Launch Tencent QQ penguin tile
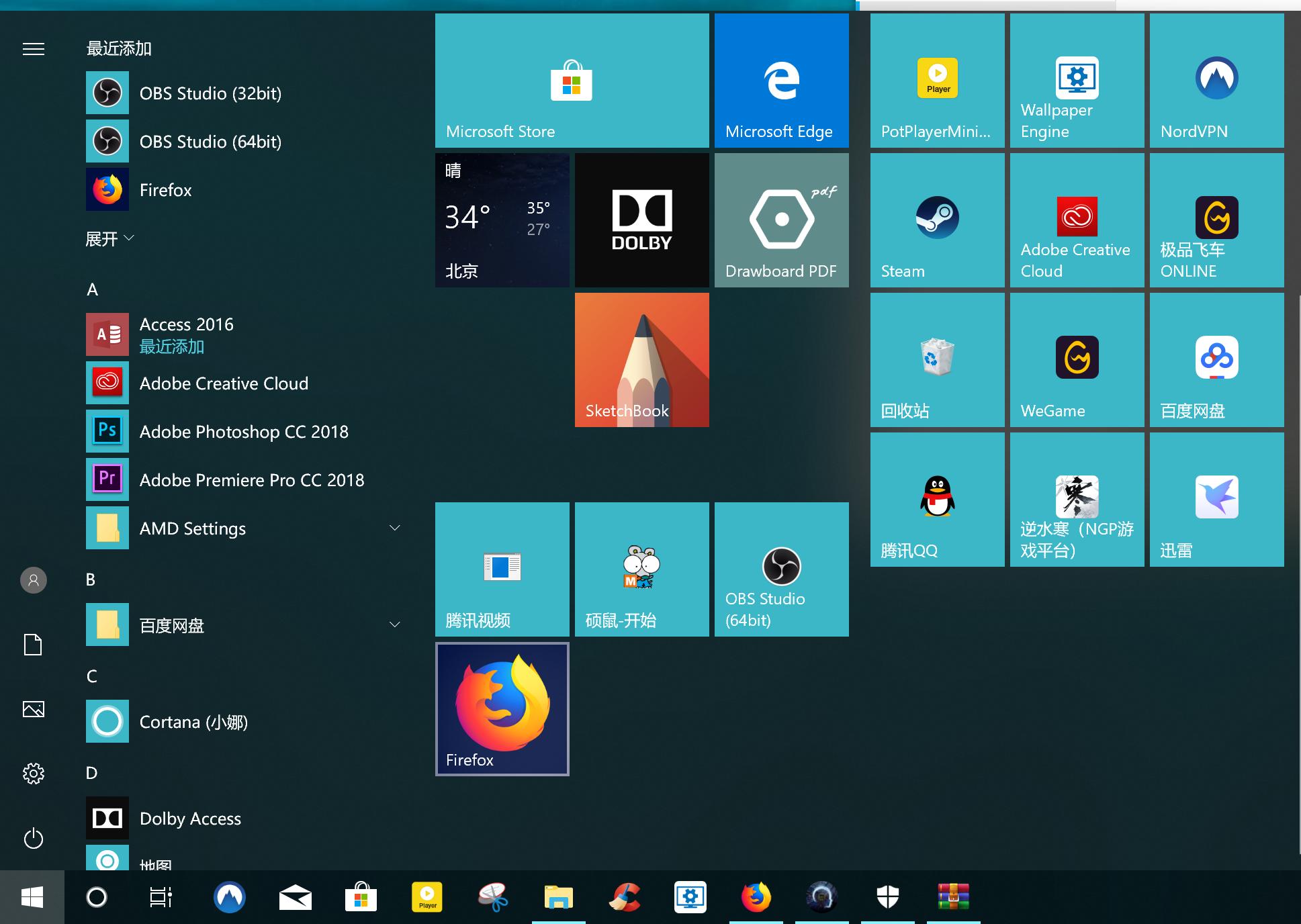This screenshot has height=924, width=1301. tap(937, 500)
